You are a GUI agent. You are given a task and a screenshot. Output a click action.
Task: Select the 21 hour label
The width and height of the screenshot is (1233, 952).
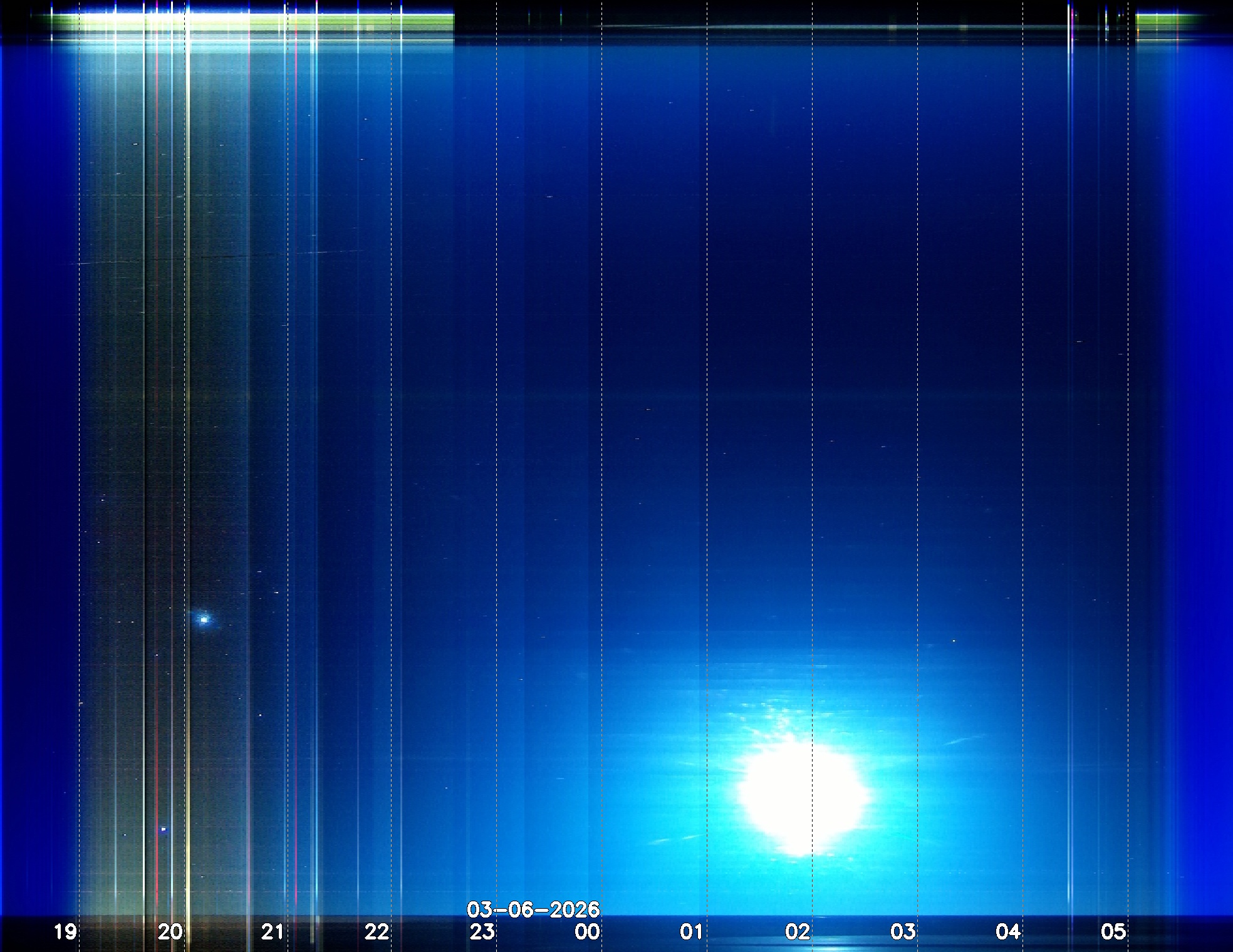(273, 932)
